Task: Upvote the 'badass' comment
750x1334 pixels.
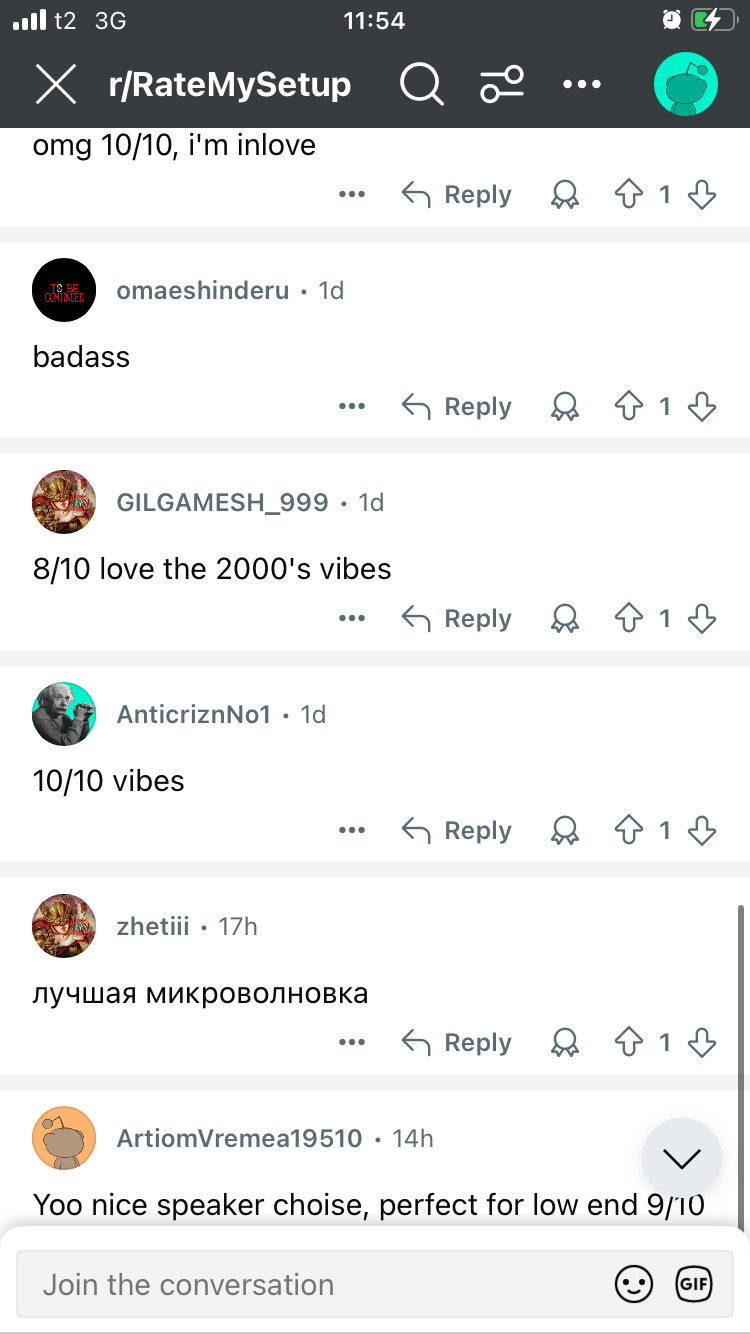Action: pos(628,406)
